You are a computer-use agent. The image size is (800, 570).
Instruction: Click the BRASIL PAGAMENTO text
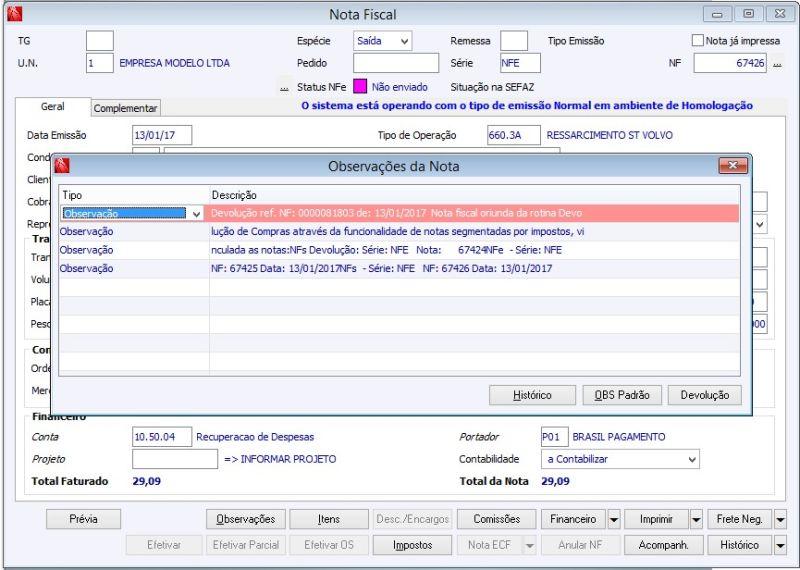(x=619, y=437)
